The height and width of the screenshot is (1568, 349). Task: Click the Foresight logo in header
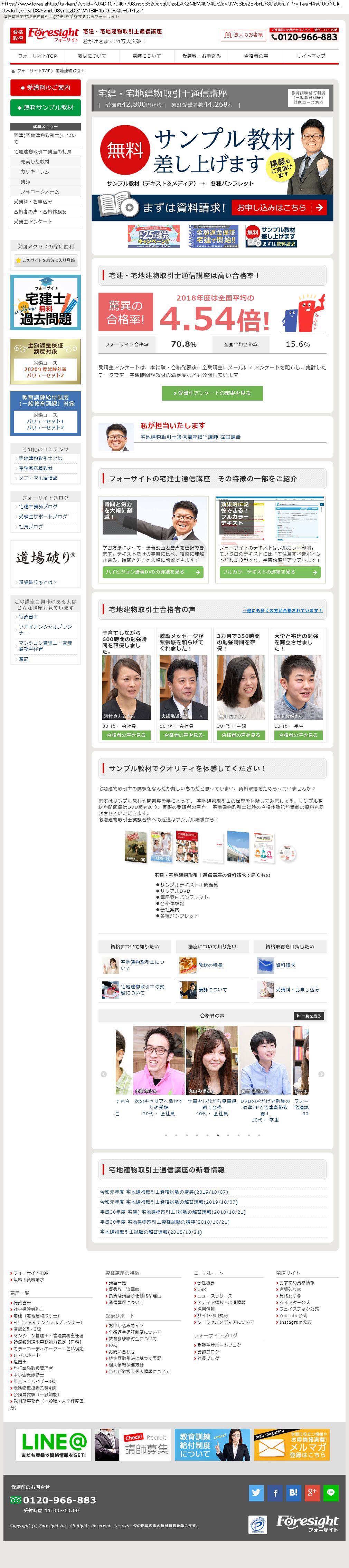point(53,35)
